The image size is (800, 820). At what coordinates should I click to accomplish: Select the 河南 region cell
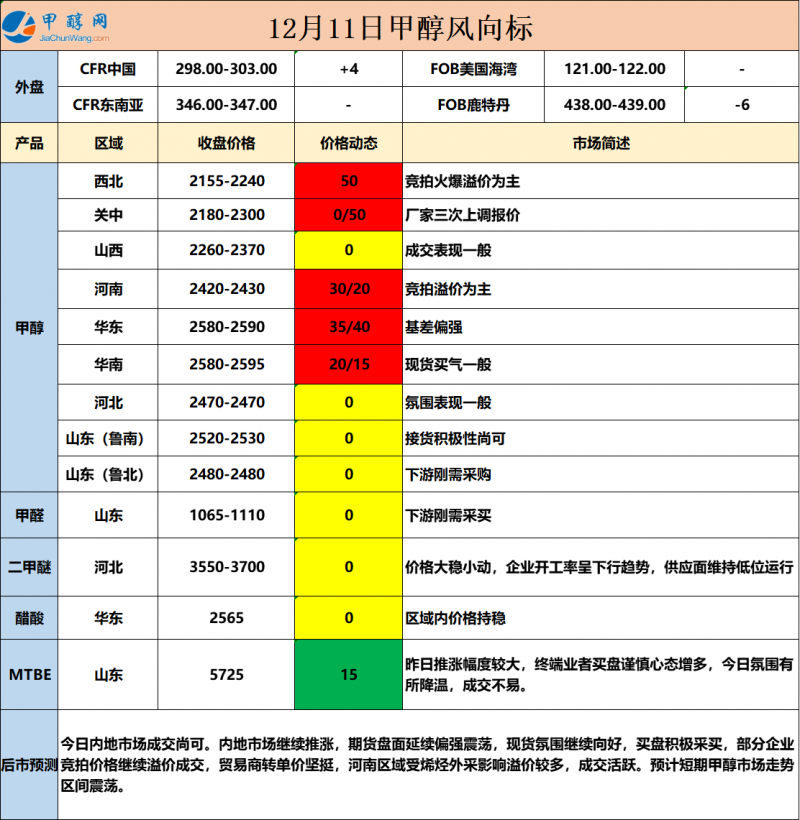click(108, 289)
